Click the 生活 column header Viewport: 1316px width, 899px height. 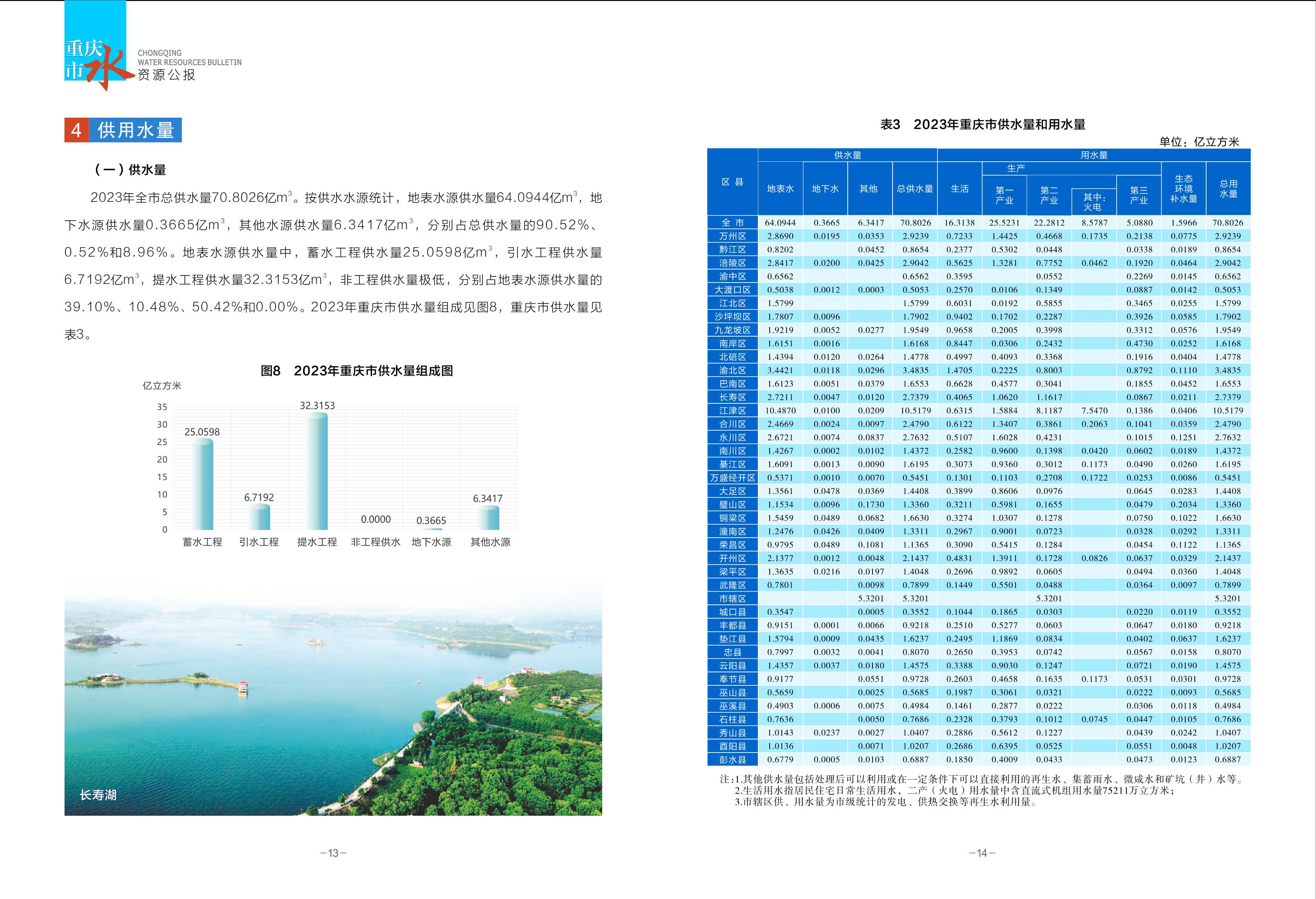click(x=959, y=188)
